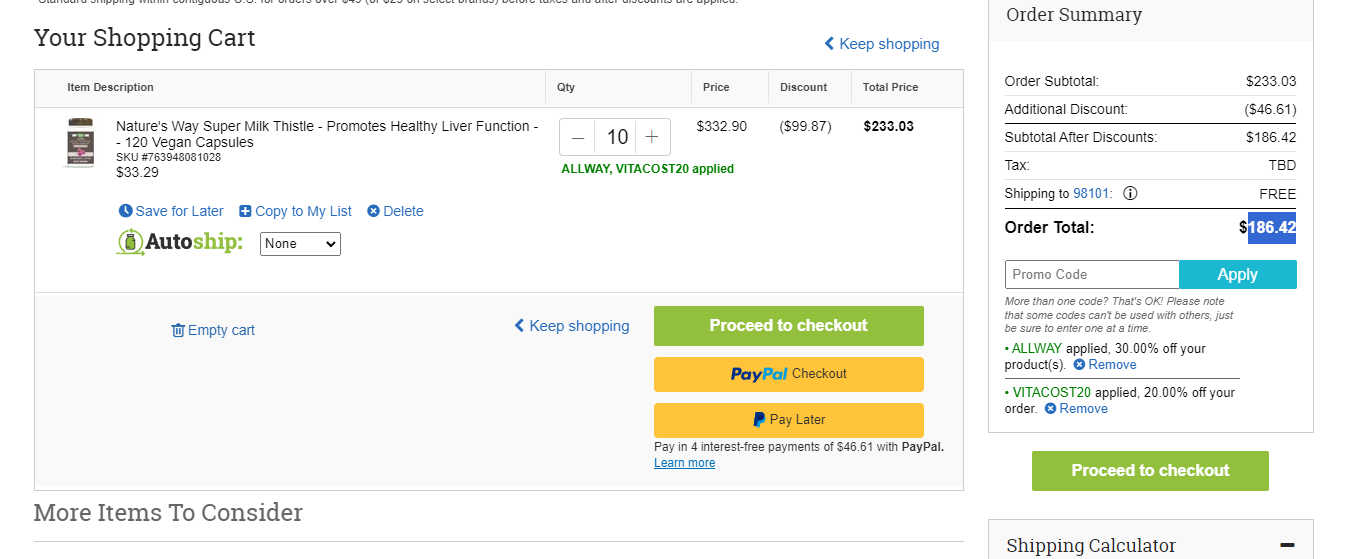Screen dimensions: 1362x559
Task: Decrease quantity with the minus button
Action: (577, 137)
